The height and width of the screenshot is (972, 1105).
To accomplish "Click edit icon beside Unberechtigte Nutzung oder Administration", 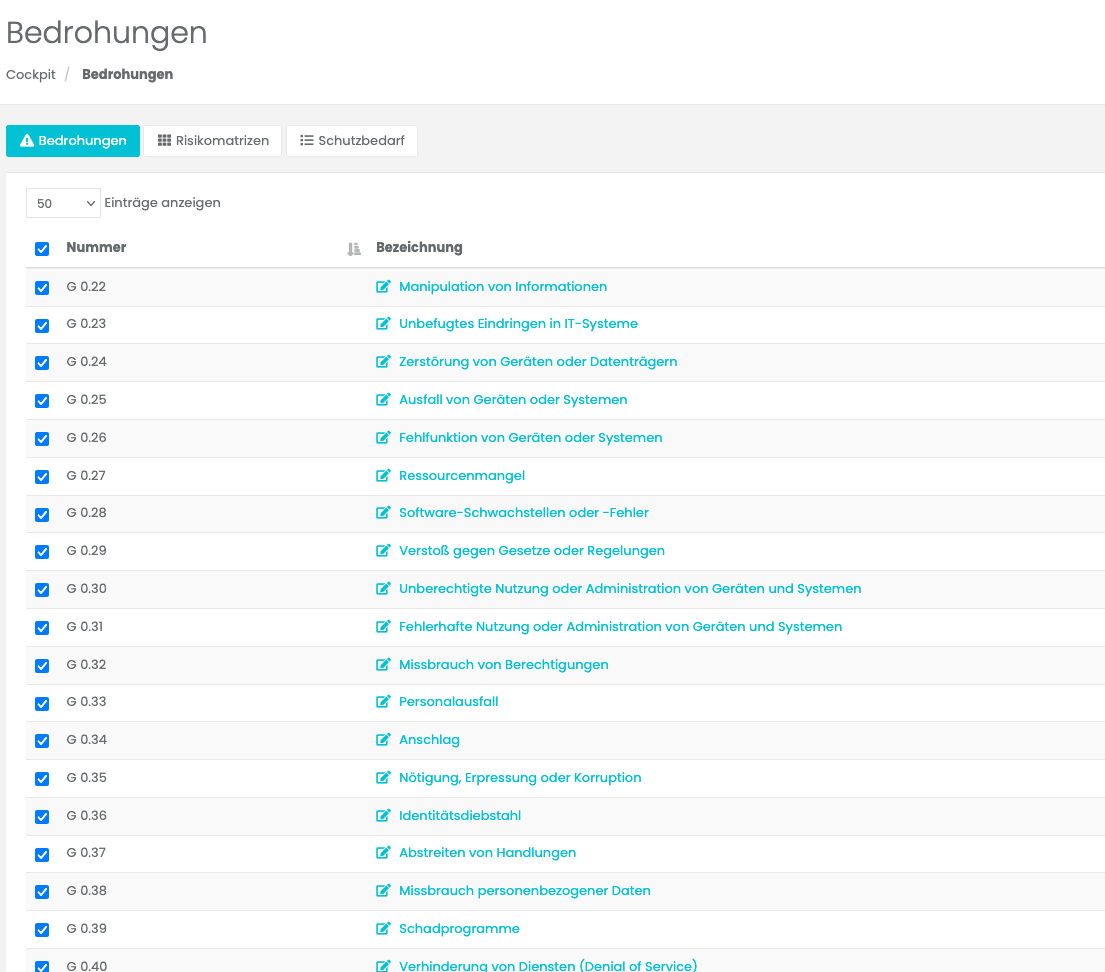I will (383, 589).
